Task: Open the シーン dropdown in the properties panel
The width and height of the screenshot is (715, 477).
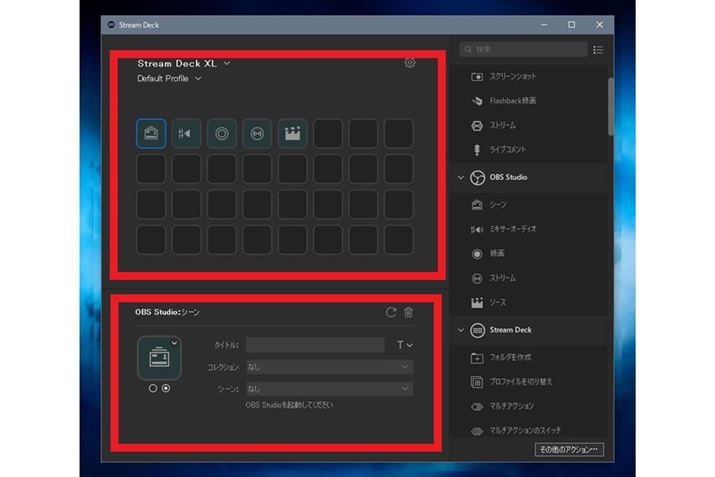Action: coord(329,388)
